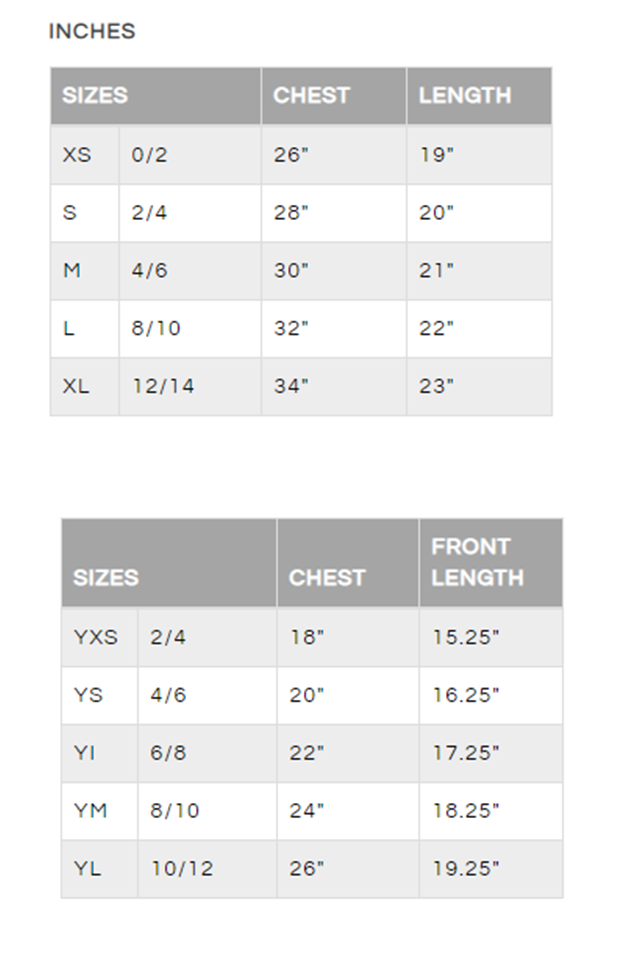This screenshot has height=964, width=619.
Task: Click the 34" chest measurement for XL
Action: click(291, 385)
